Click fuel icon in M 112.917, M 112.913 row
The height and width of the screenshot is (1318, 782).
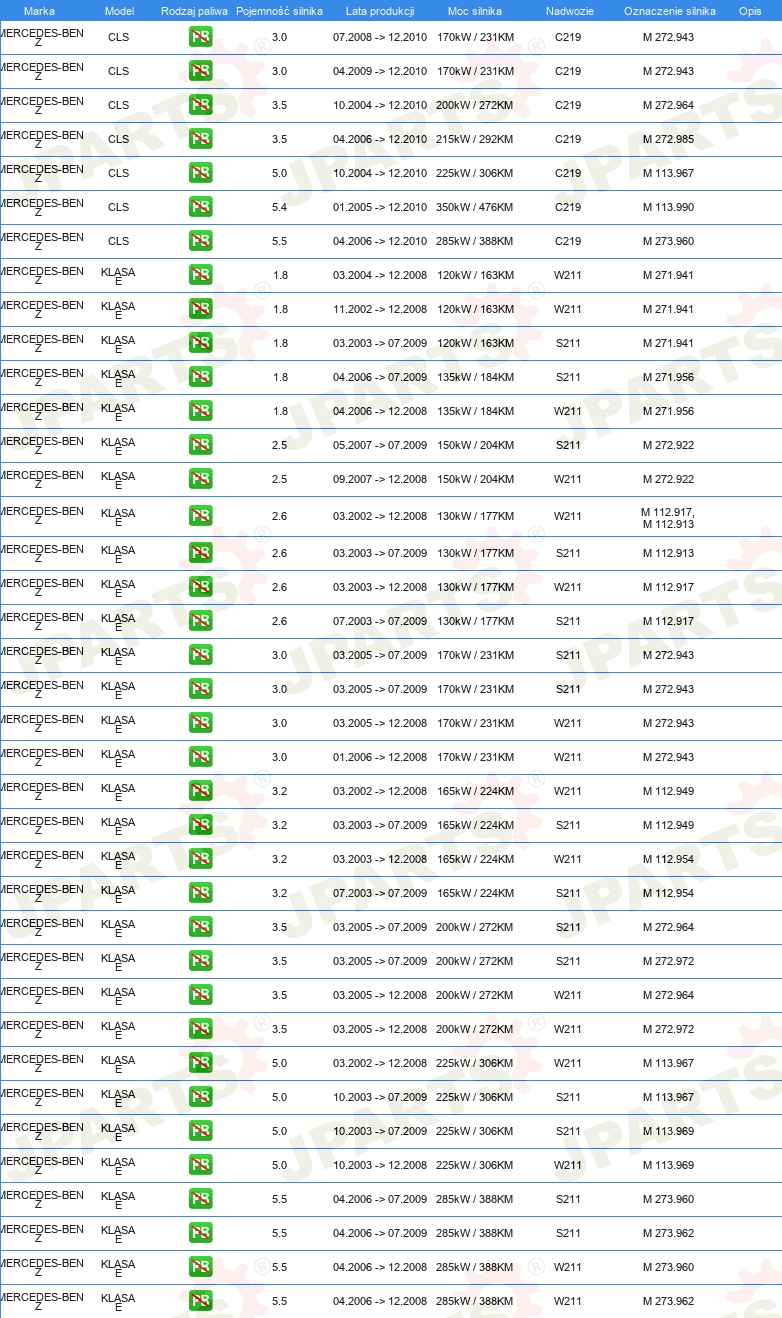tap(200, 516)
